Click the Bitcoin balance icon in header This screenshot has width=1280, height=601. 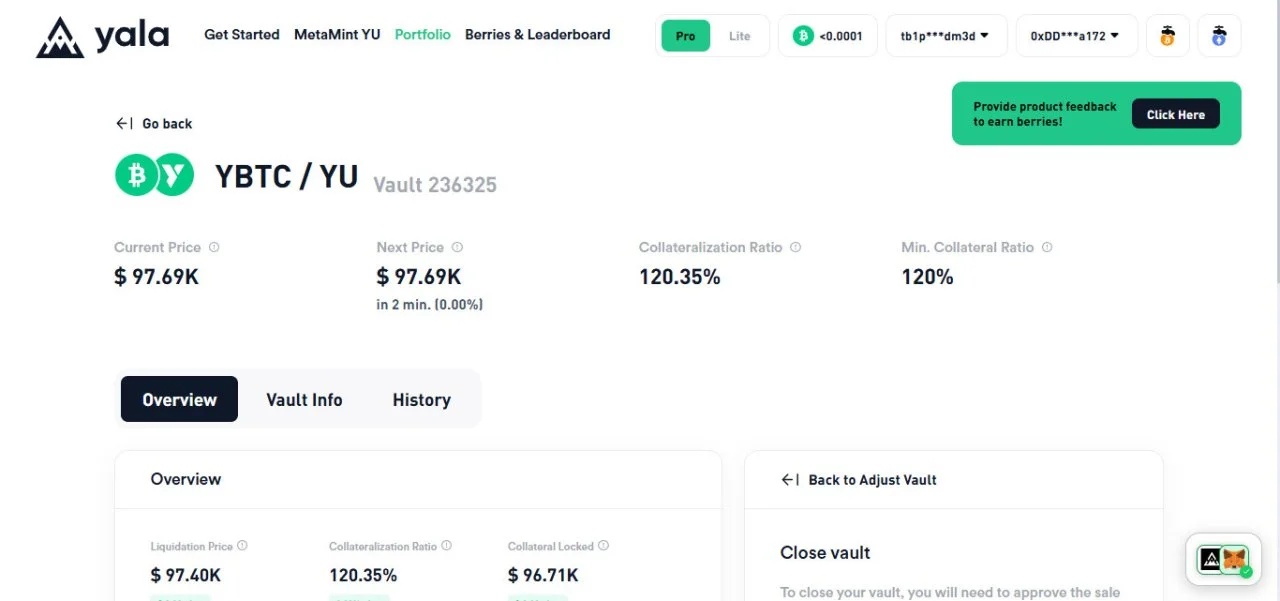click(x=803, y=36)
